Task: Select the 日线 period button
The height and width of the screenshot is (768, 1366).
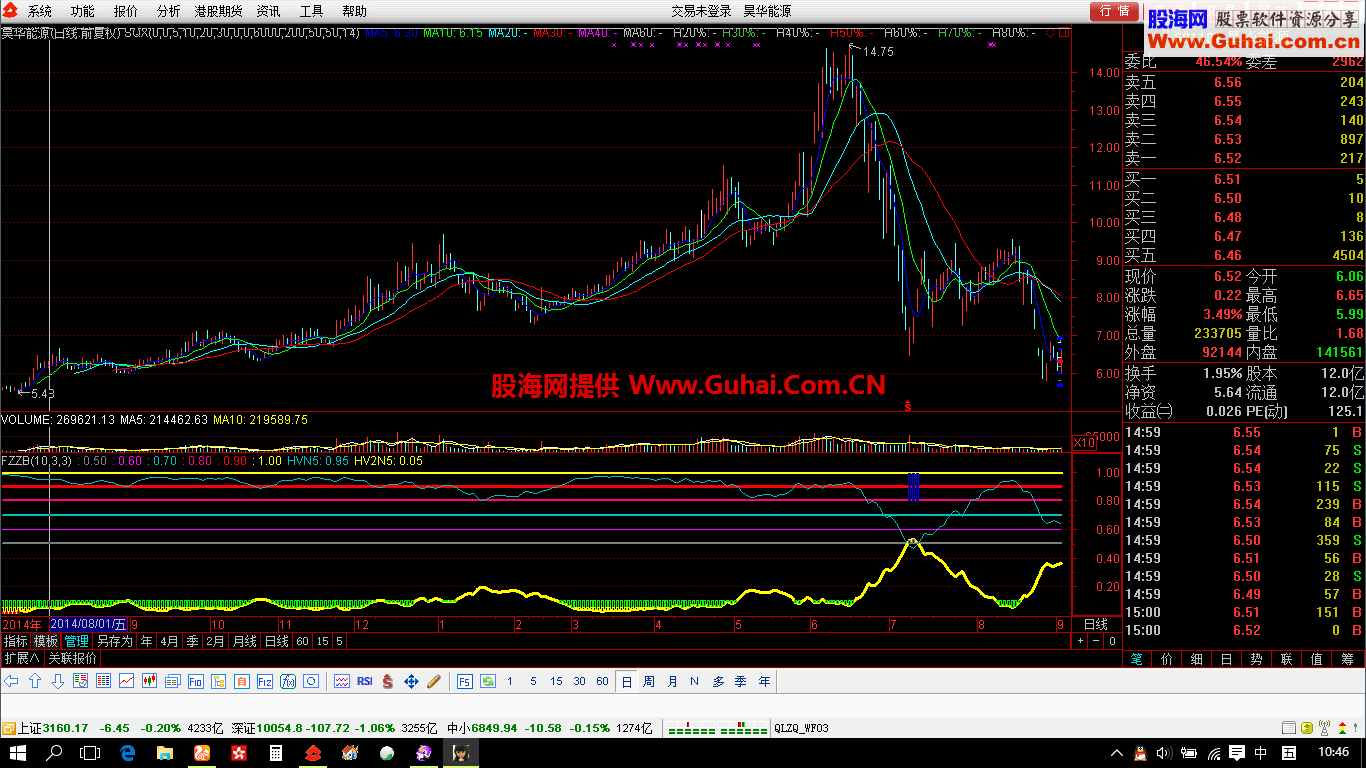Action: [277, 641]
